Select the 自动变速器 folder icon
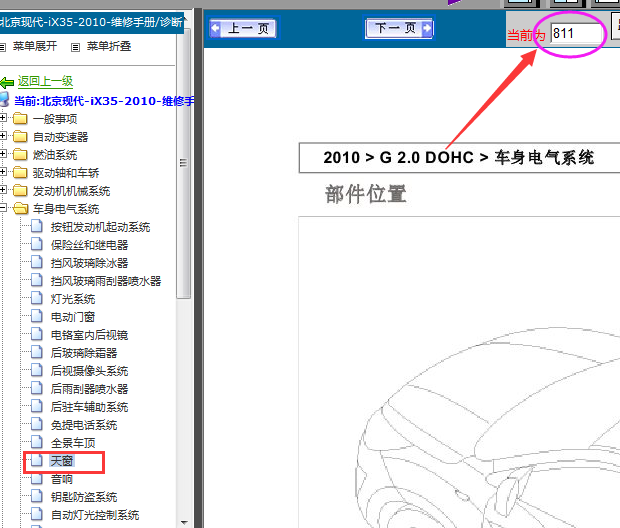The width and height of the screenshot is (620, 528). click(x=20, y=136)
